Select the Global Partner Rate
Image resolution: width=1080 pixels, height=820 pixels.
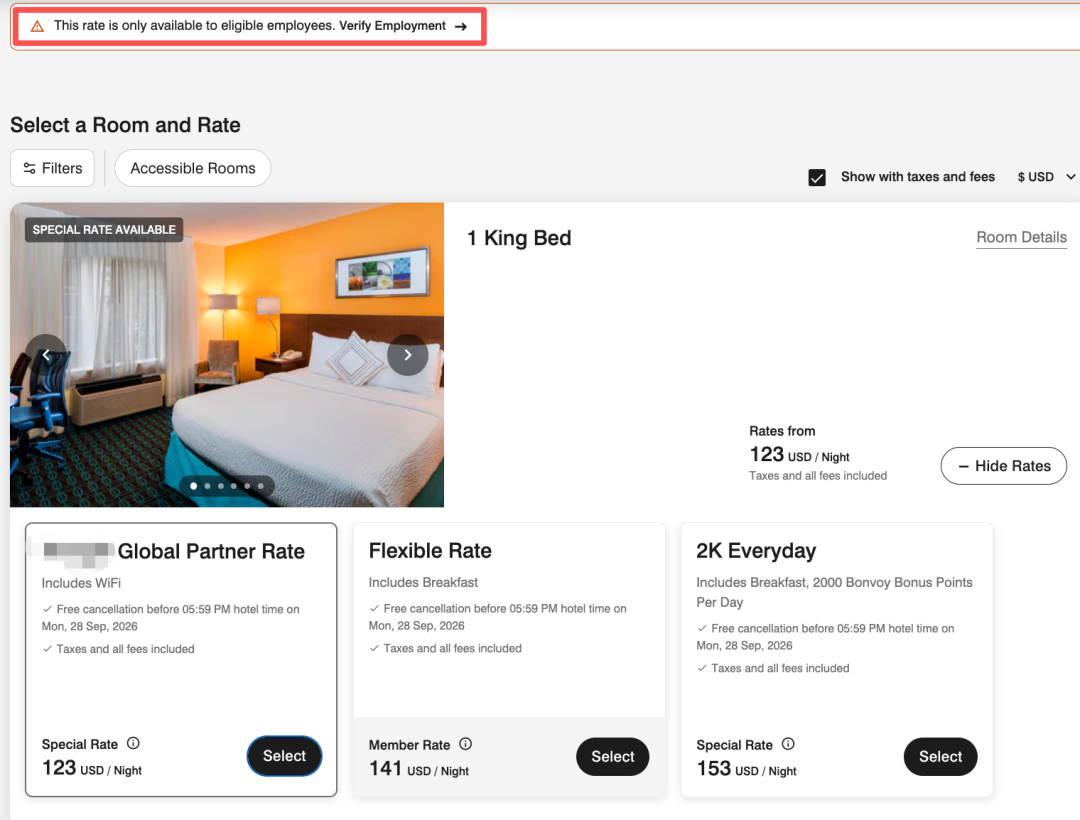(x=284, y=756)
